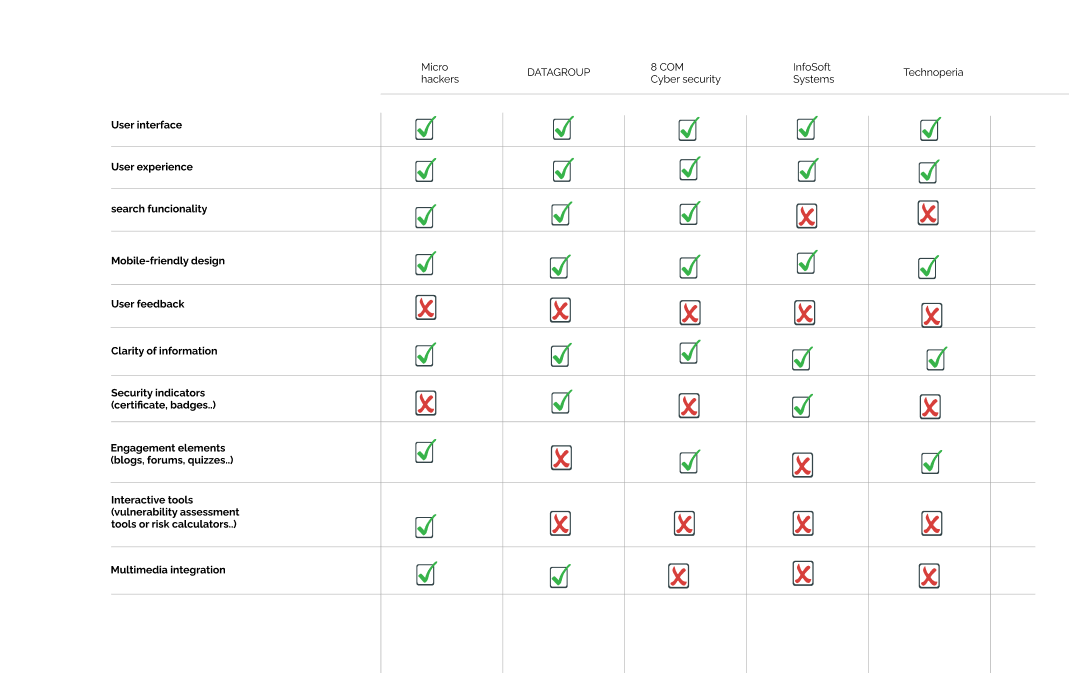Viewport: 1069px width, 673px height.
Task: Select the DATAGROUP column header
Action: tap(558, 73)
